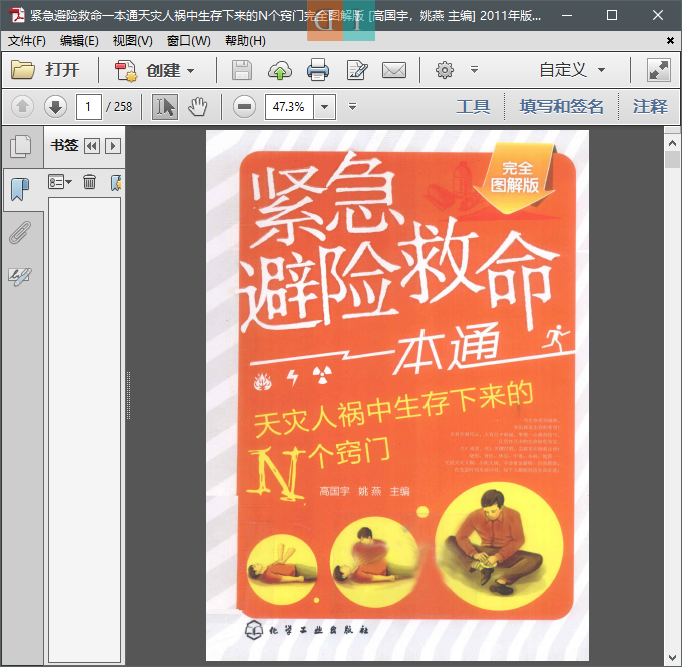
Task: Click the 打开 label in the toolbar
Action: click(62, 70)
